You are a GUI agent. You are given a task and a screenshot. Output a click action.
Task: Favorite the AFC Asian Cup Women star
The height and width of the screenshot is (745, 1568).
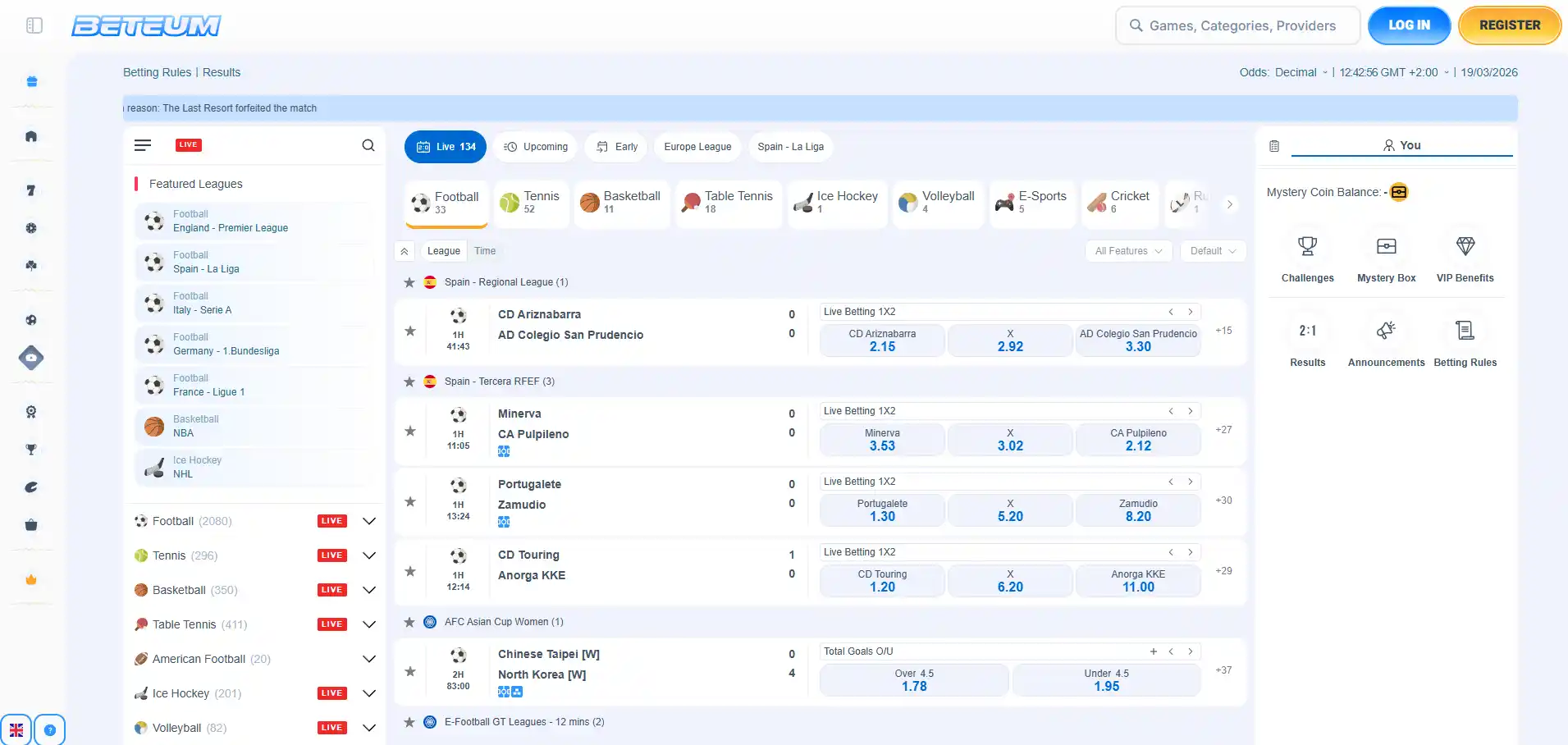pyautogui.click(x=409, y=622)
